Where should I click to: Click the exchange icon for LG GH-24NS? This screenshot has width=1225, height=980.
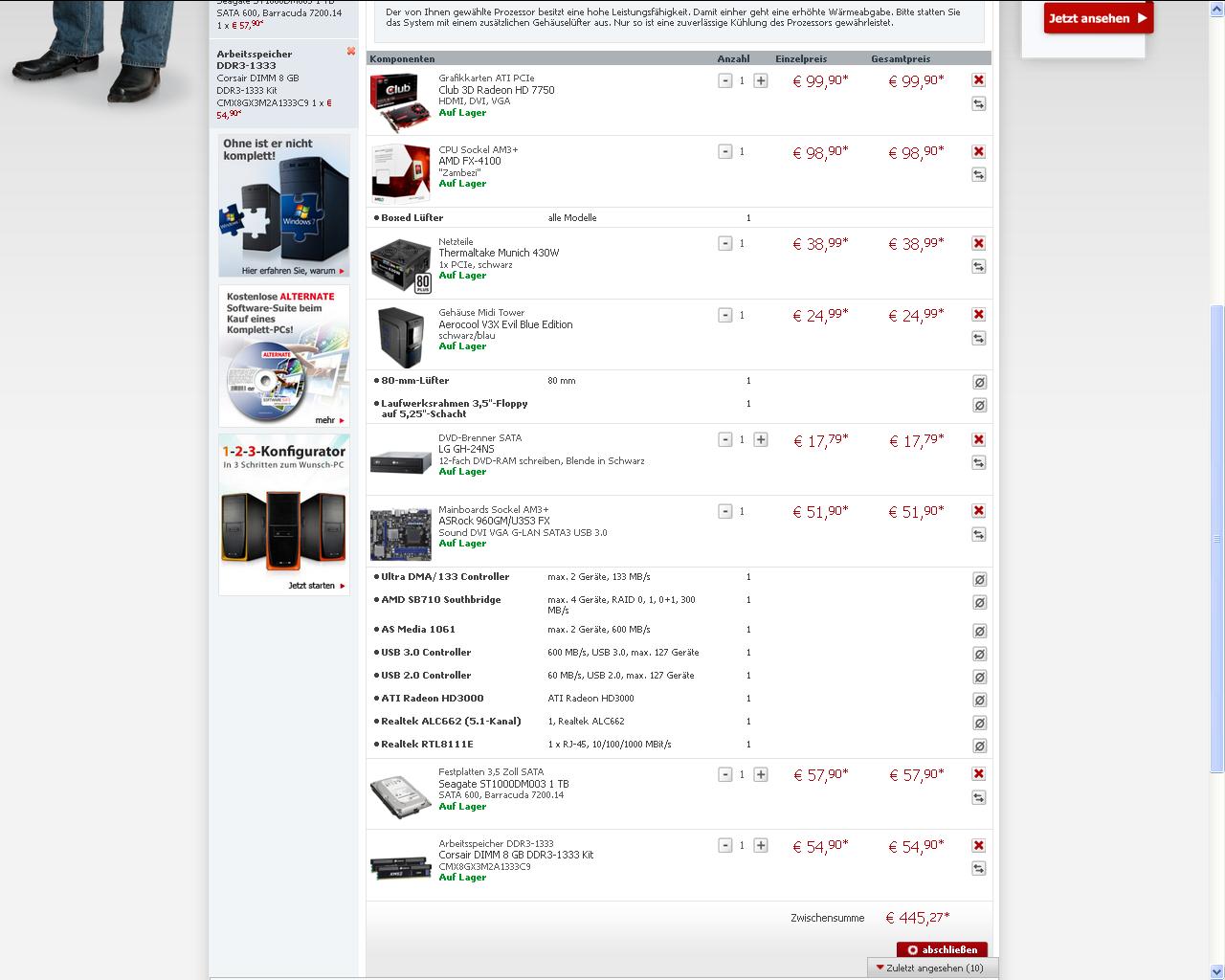click(978, 462)
